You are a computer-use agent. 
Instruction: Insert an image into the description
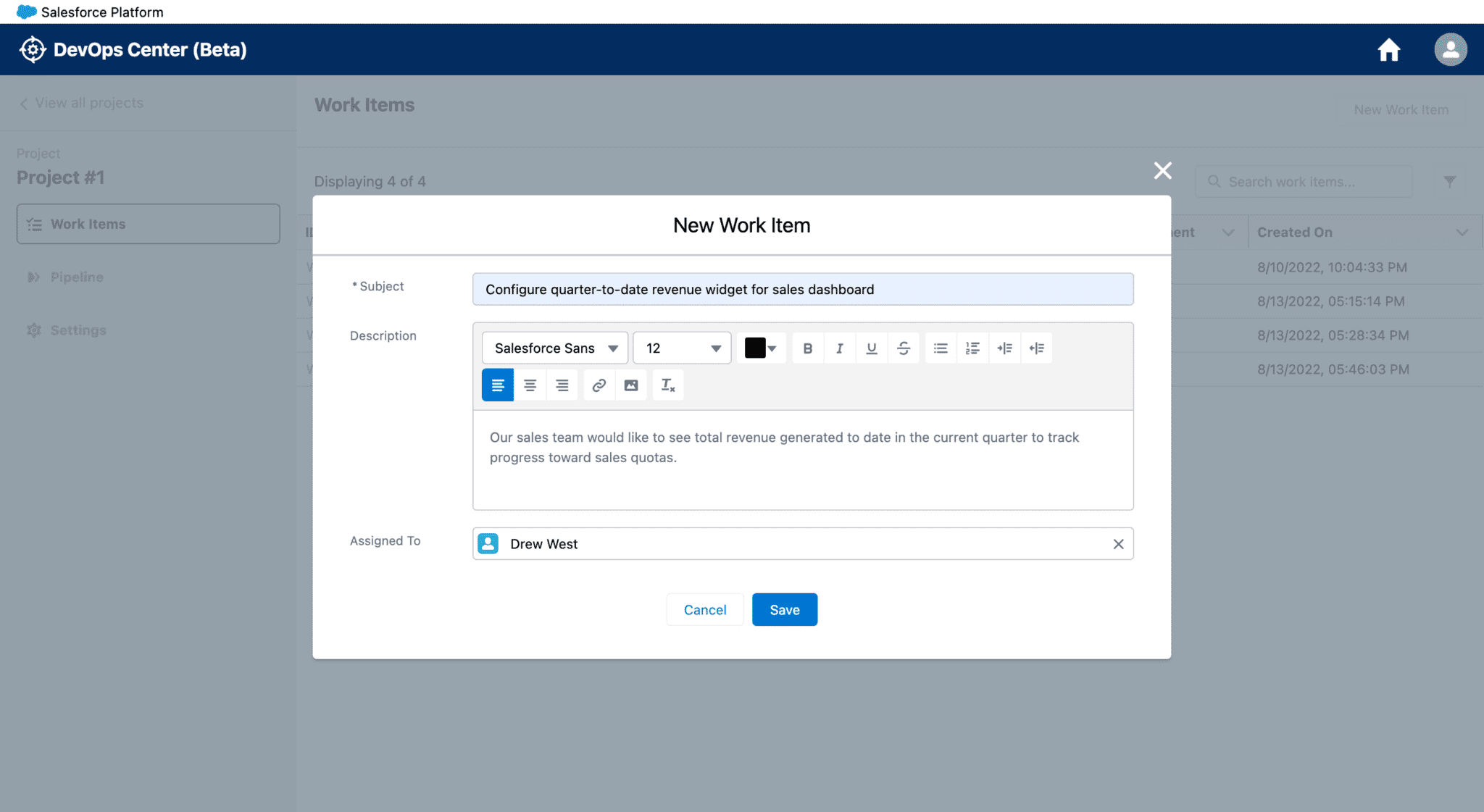[631, 385]
